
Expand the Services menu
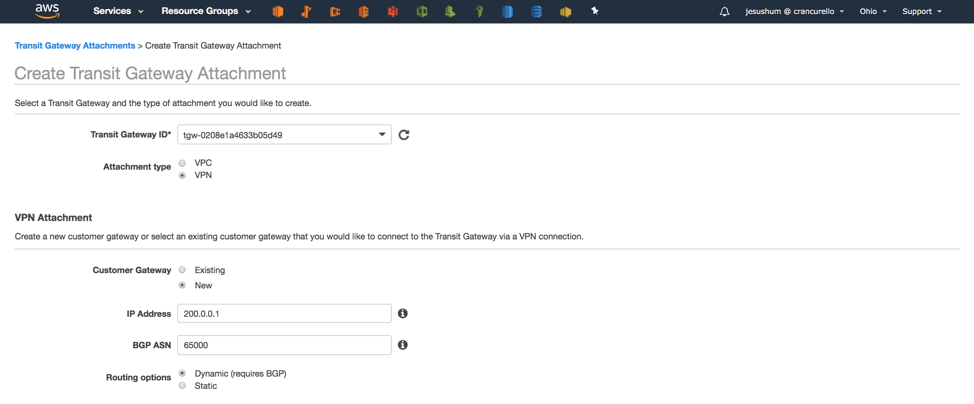coord(118,11)
